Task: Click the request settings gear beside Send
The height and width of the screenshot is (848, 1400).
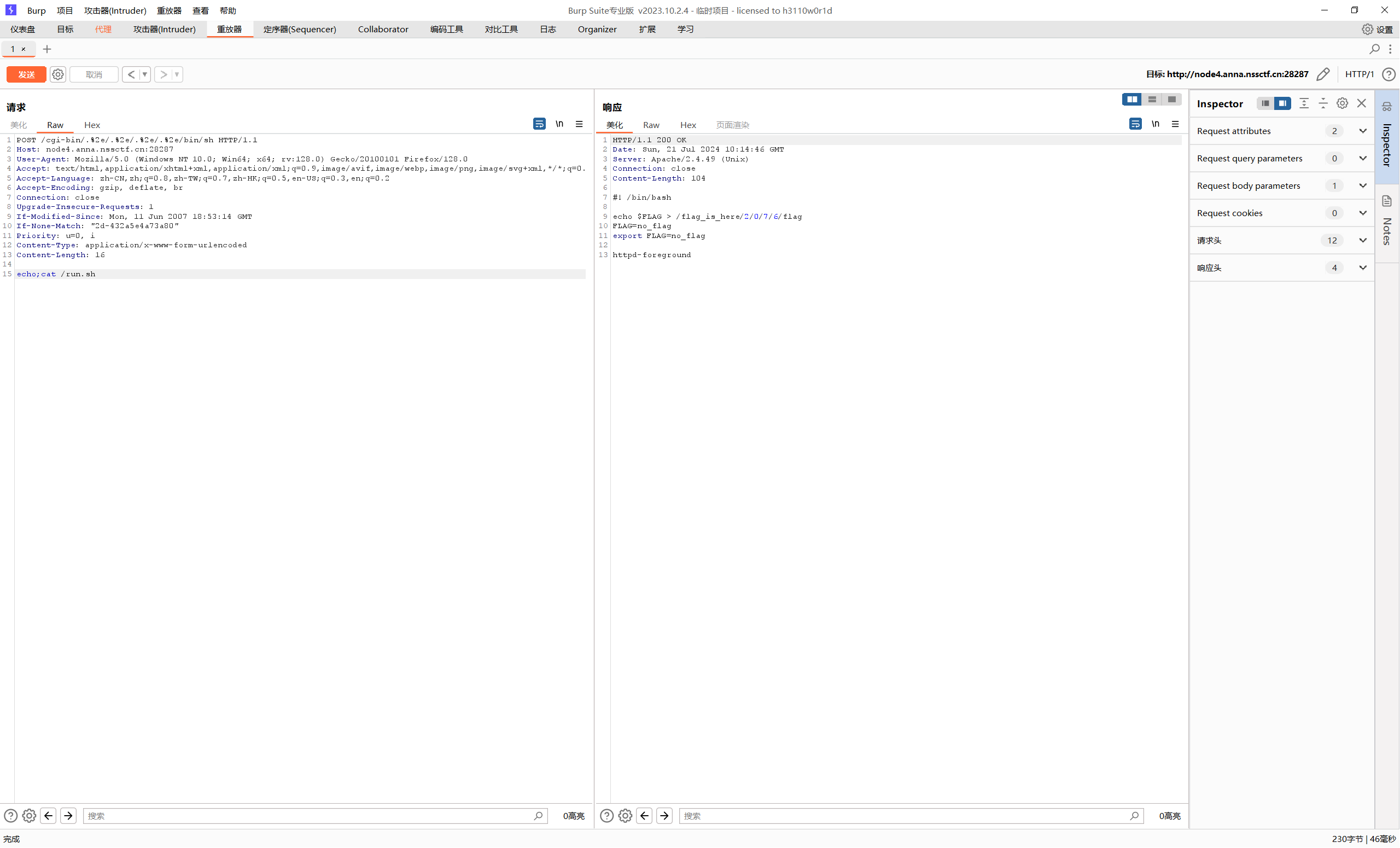Action: [x=57, y=74]
